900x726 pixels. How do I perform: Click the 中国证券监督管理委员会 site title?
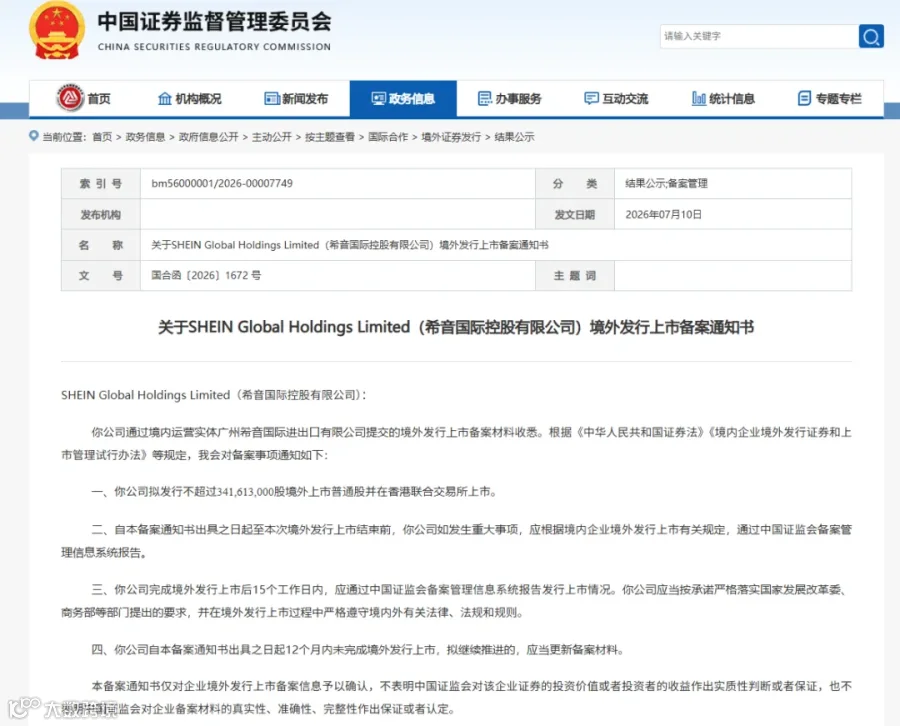coord(214,22)
